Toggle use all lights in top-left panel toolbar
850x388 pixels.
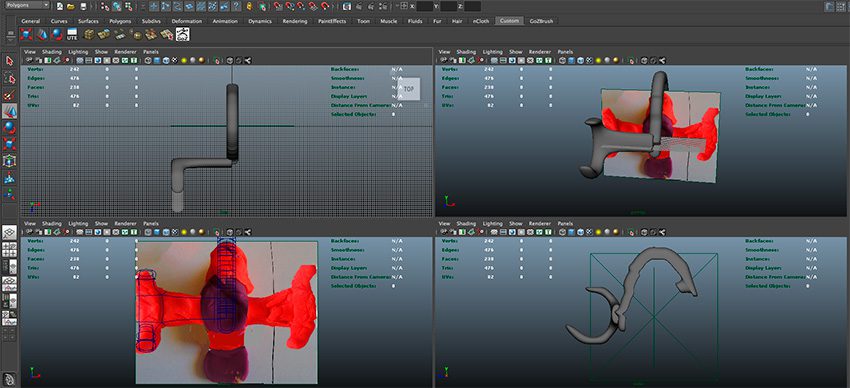pos(184,60)
